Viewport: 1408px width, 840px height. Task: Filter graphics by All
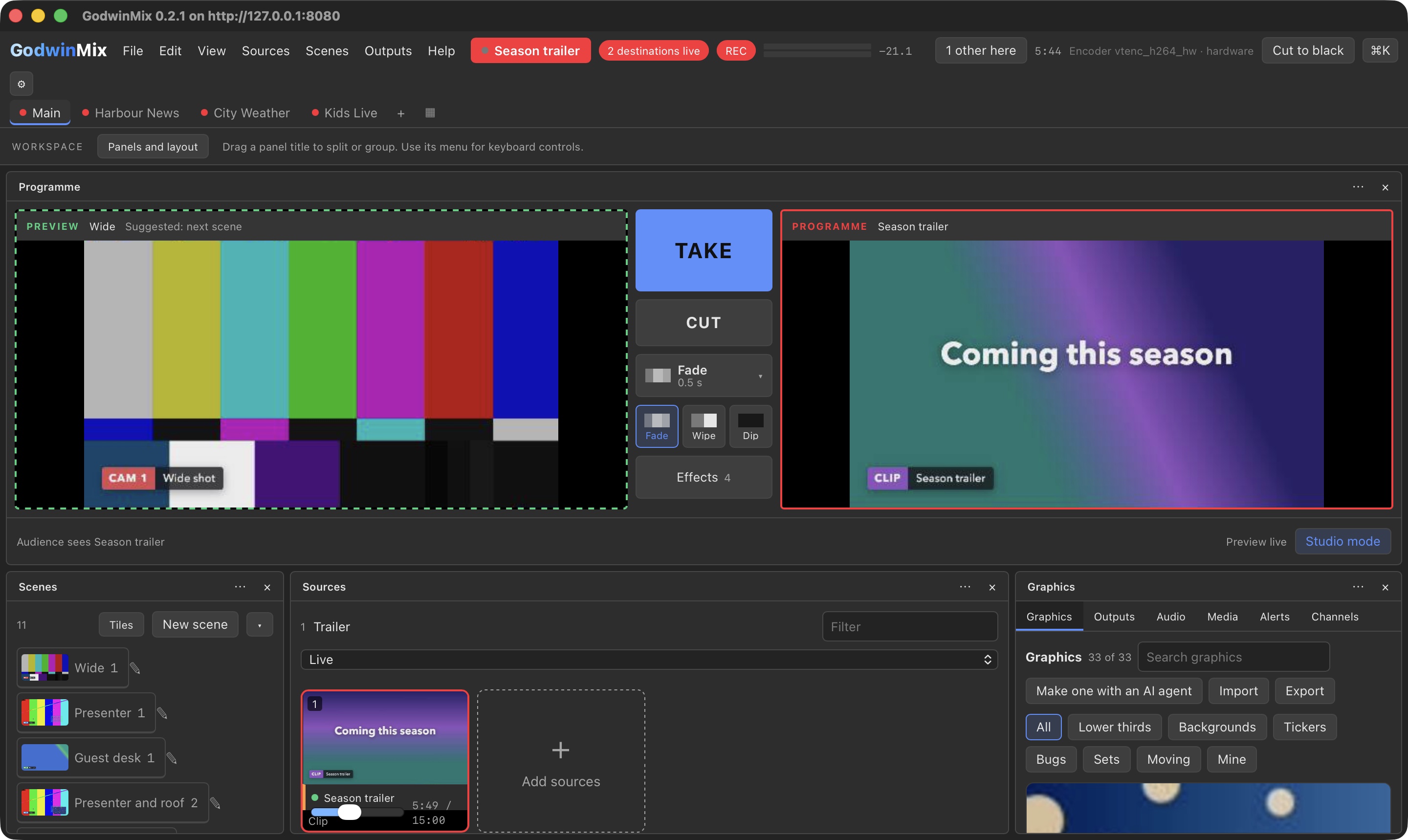(1044, 727)
